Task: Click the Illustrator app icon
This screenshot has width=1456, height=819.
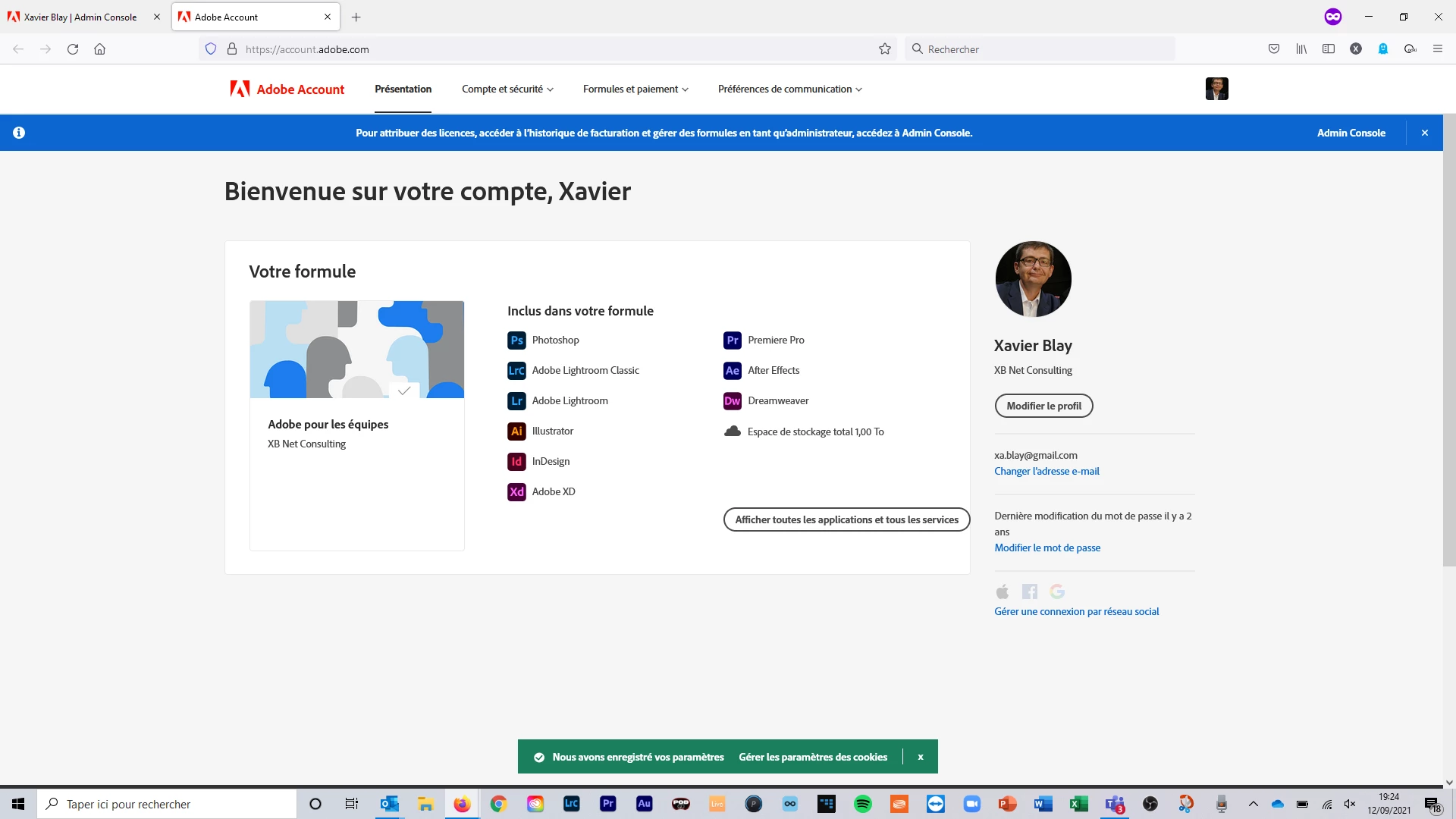Action: click(x=516, y=431)
